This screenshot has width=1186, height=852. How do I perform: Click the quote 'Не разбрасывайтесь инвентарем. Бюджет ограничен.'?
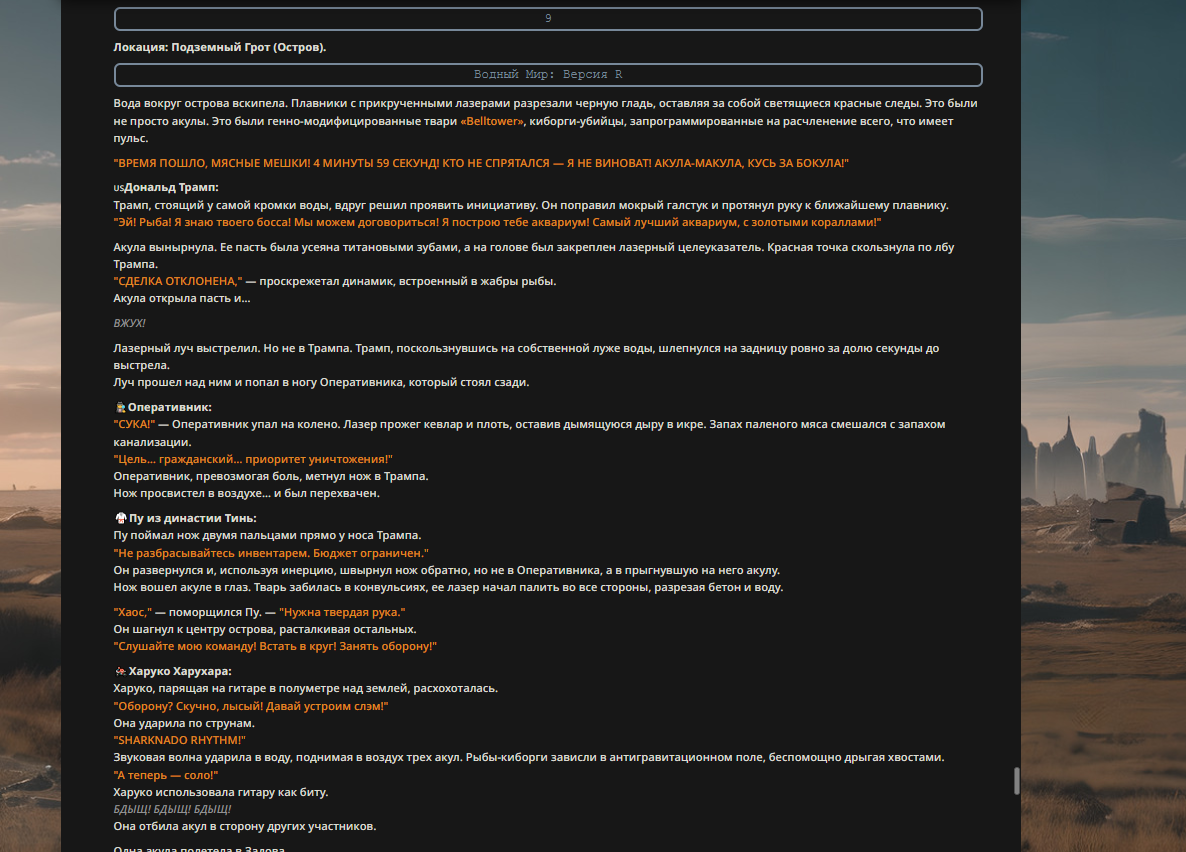(x=271, y=553)
